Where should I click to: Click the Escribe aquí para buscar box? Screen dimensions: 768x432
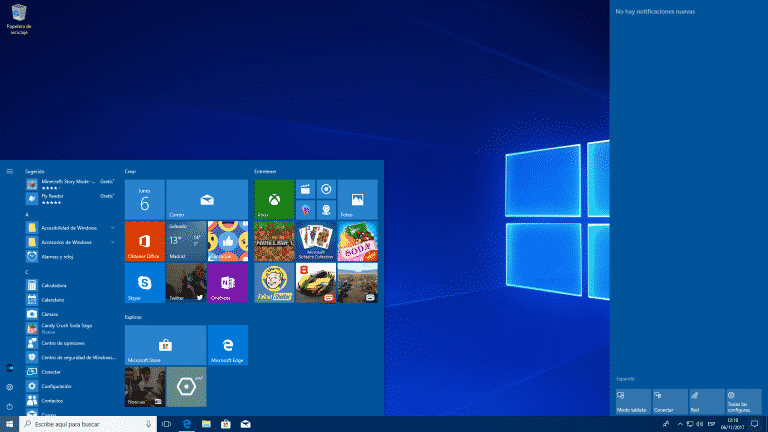point(88,424)
